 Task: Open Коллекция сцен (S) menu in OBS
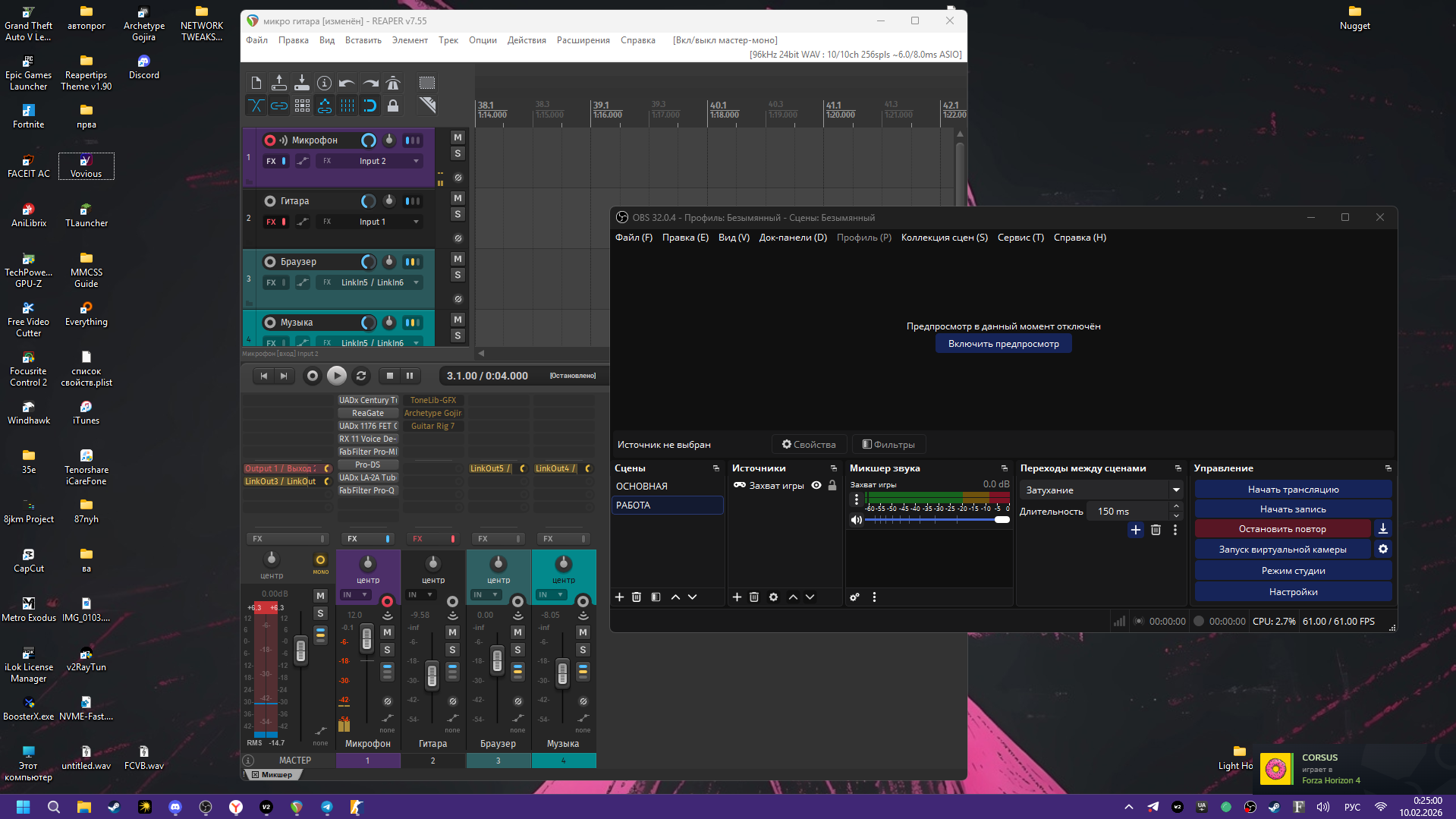945,238
